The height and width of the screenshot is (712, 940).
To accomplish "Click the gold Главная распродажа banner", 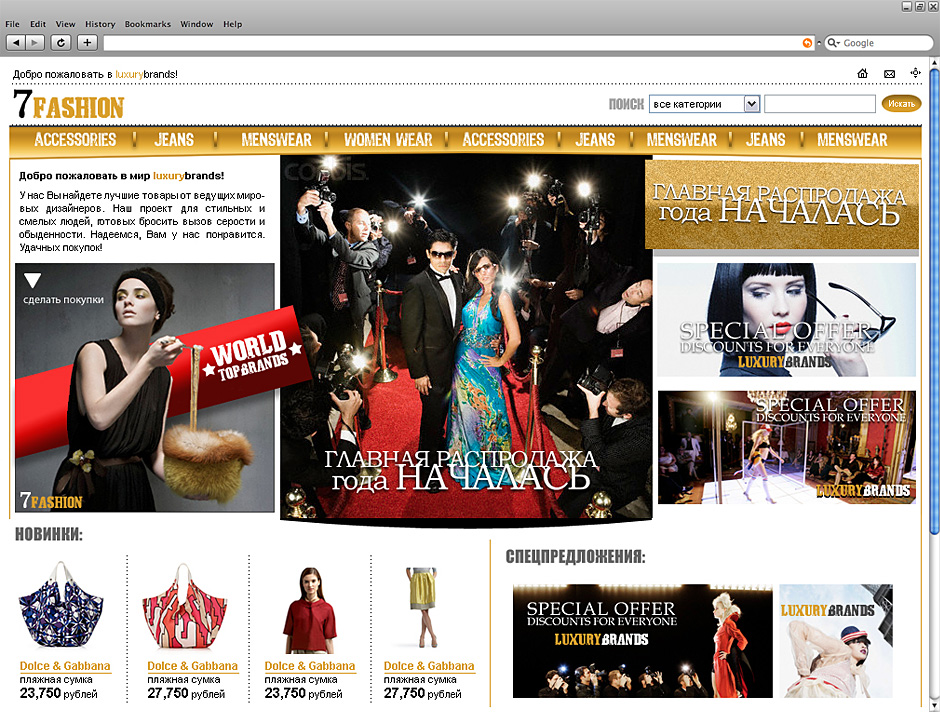I will click(782, 204).
